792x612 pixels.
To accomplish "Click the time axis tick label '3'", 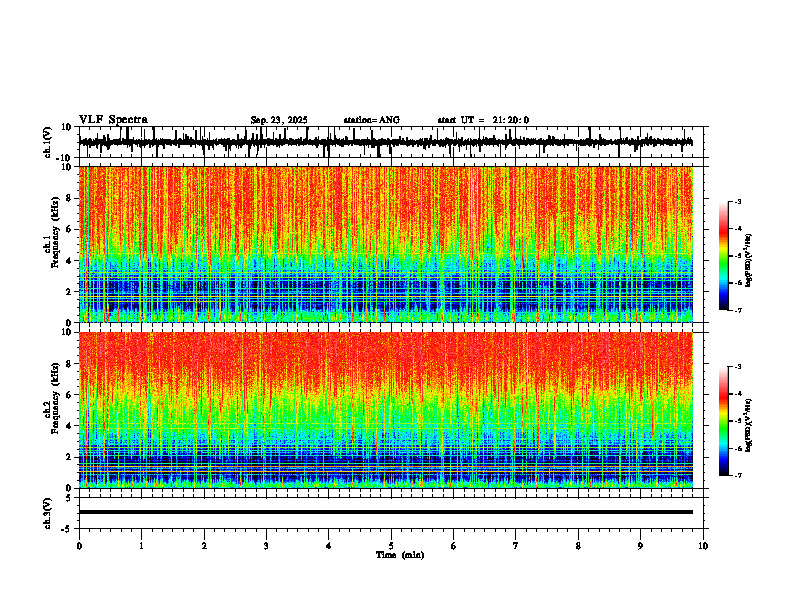I will pos(266,546).
